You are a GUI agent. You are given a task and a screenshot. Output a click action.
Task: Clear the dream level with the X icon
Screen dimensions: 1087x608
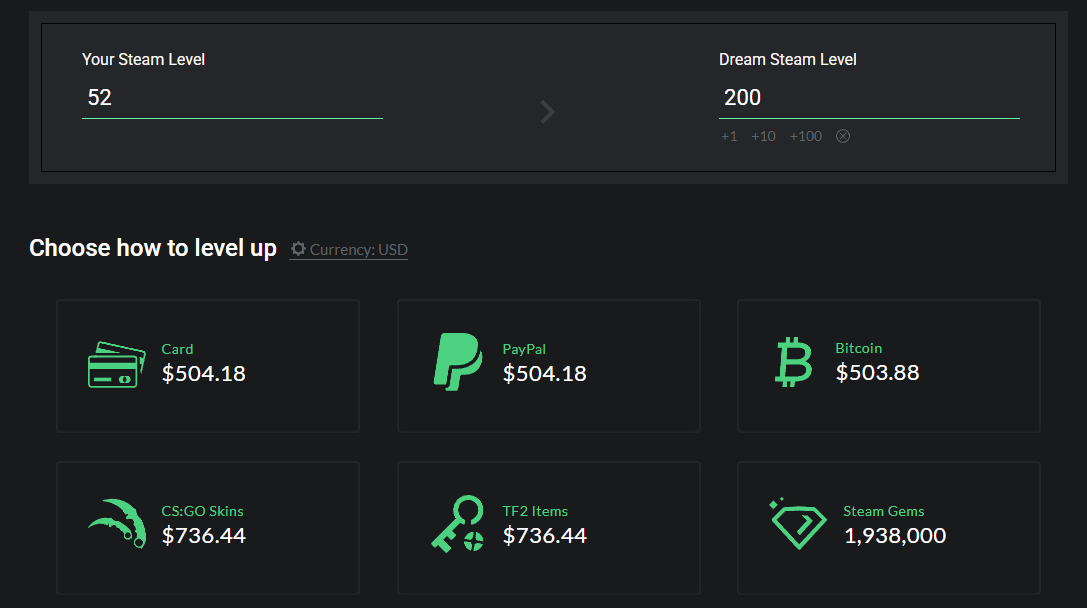(x=843, y=136)
